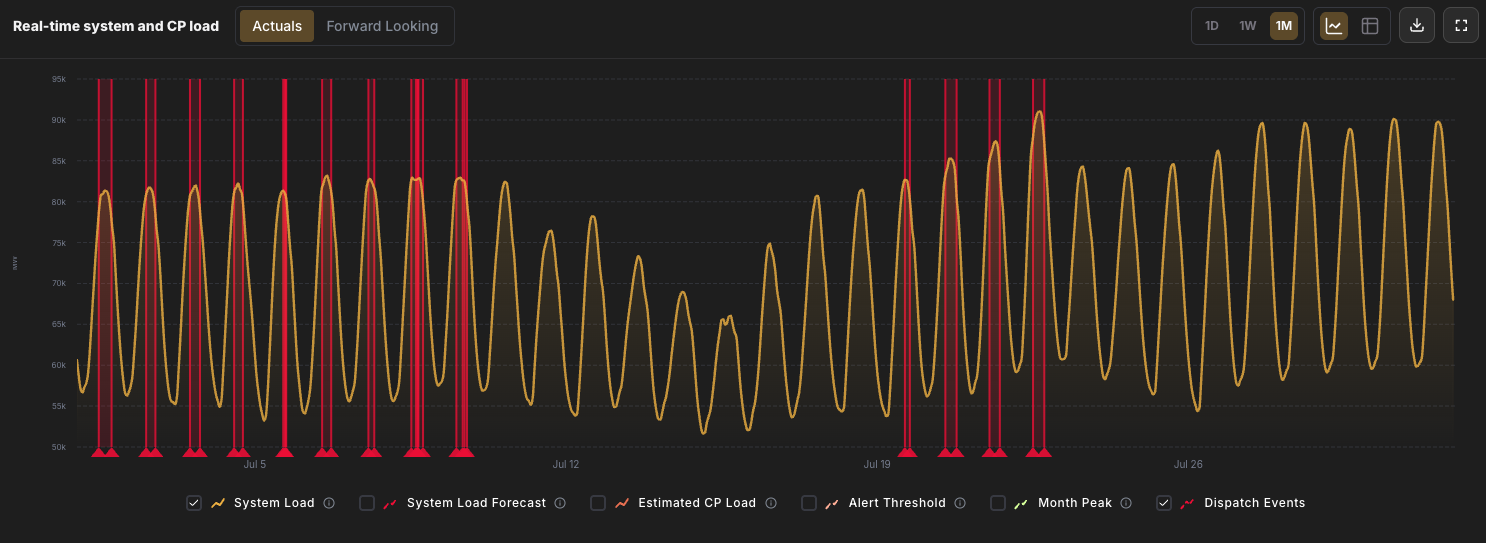Set time range to 1D

1212,26
